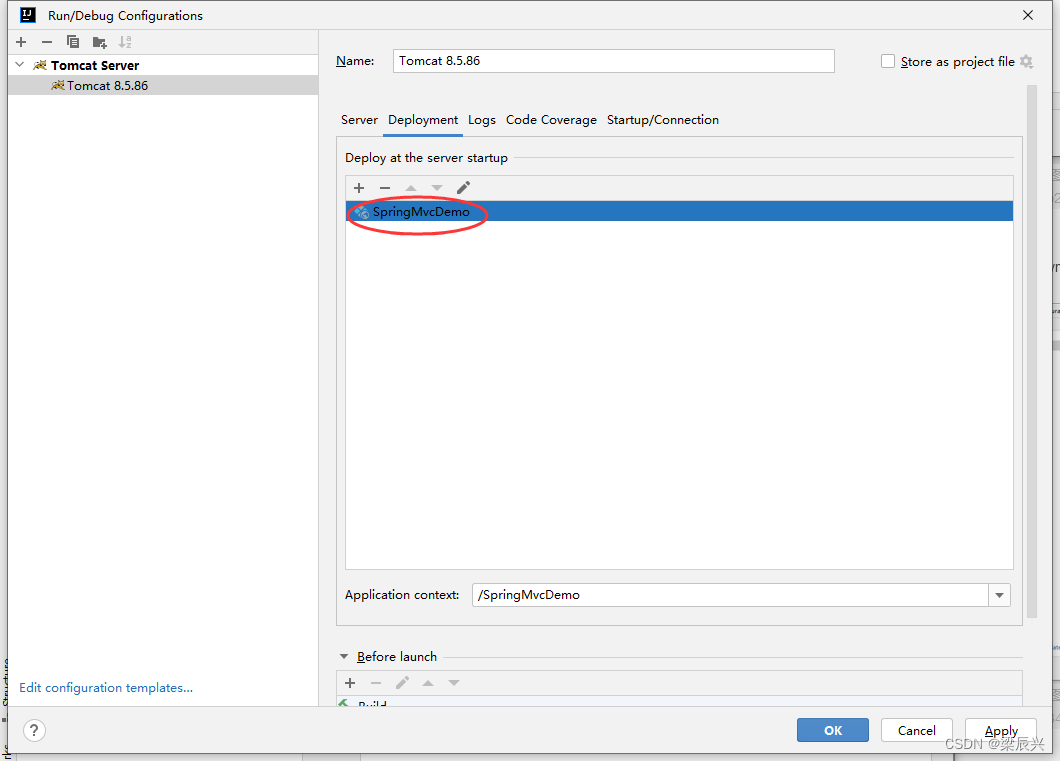Edit the Before launch task with pencil
The image size is (1060, 761).
click(402, 683)
